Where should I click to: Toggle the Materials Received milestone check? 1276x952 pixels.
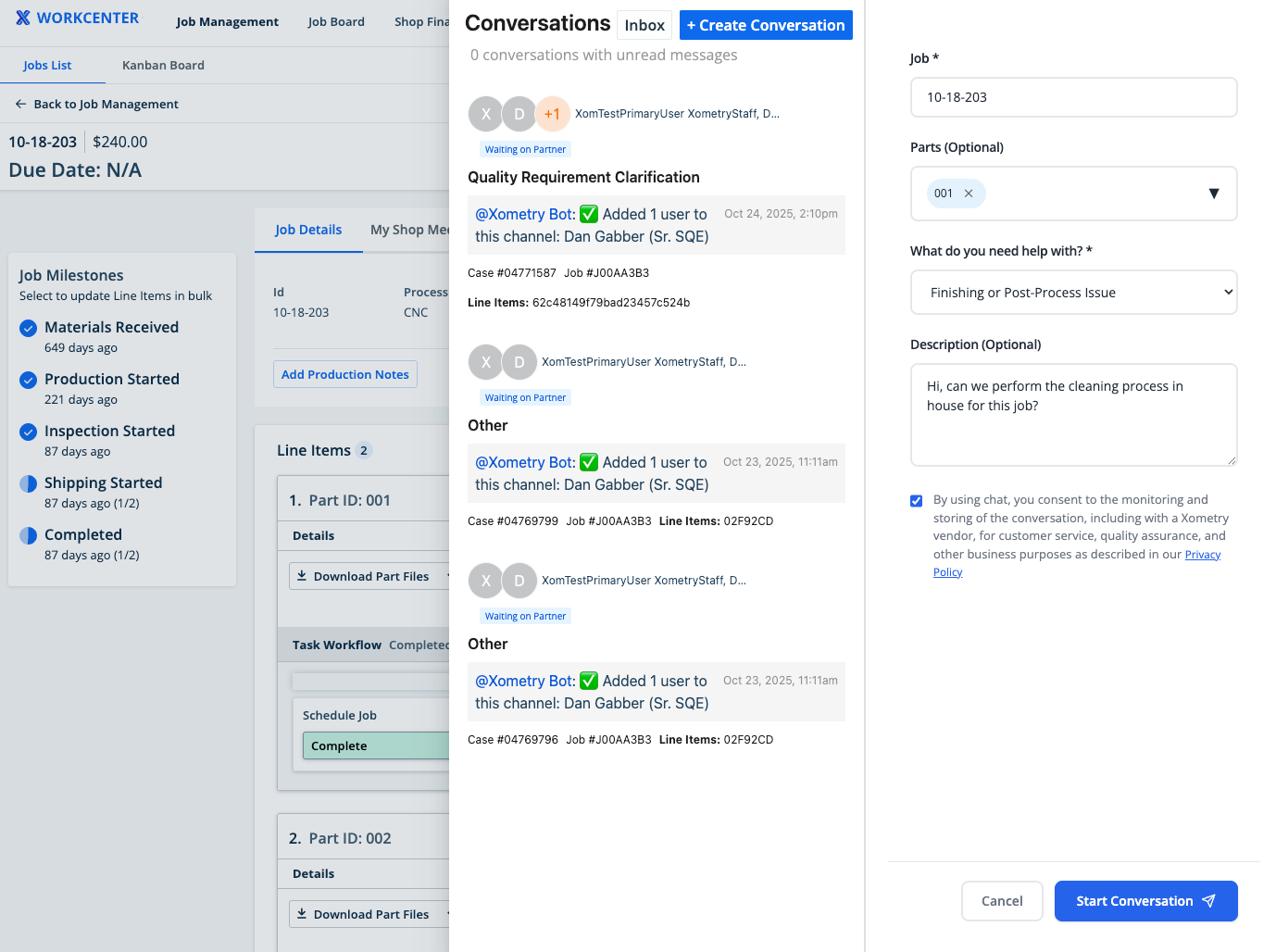pos(29,328)
